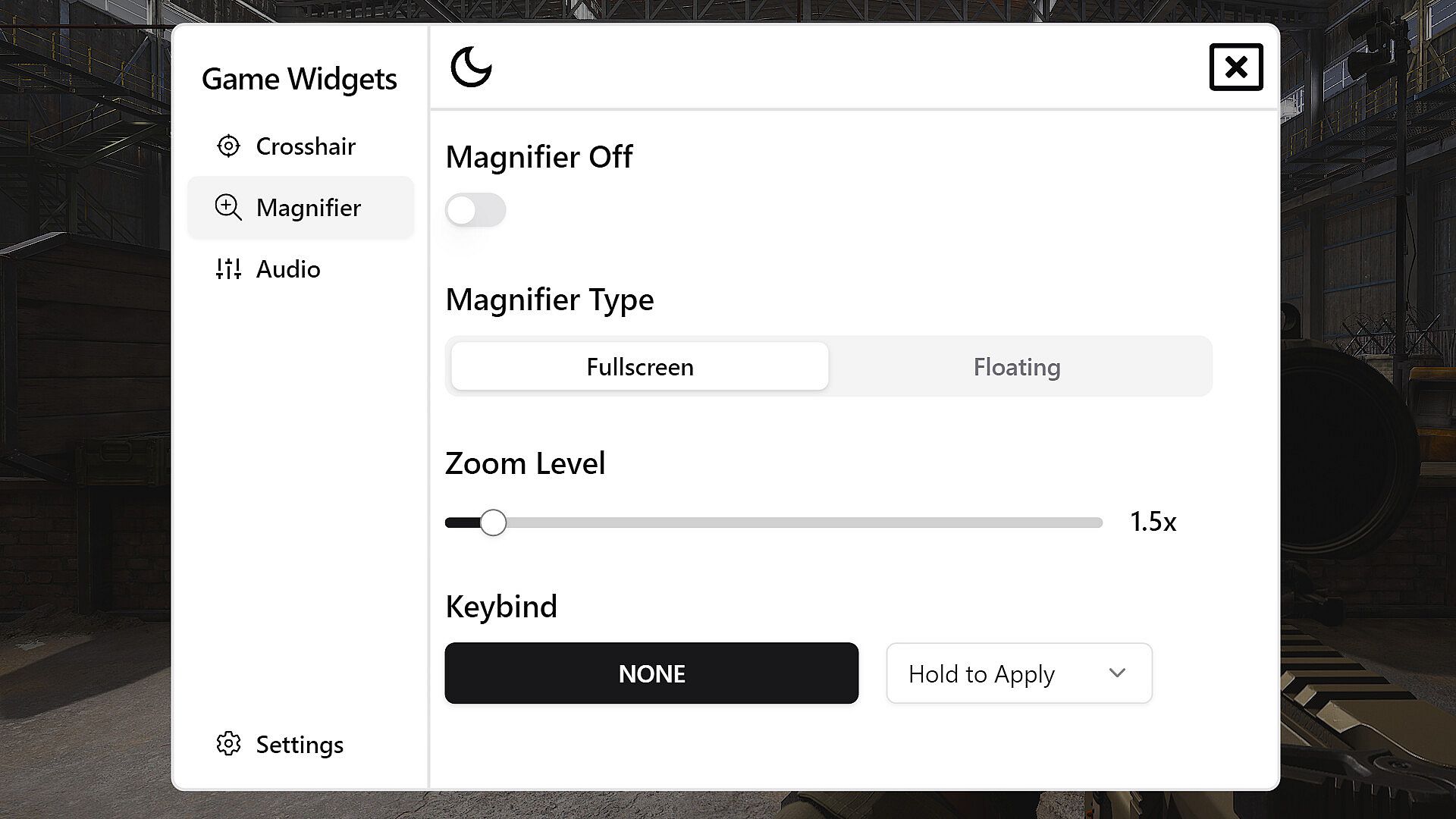Screen dimensions: 1456x819
Task: Click the settings gear icon
Action: click(228, 744)
